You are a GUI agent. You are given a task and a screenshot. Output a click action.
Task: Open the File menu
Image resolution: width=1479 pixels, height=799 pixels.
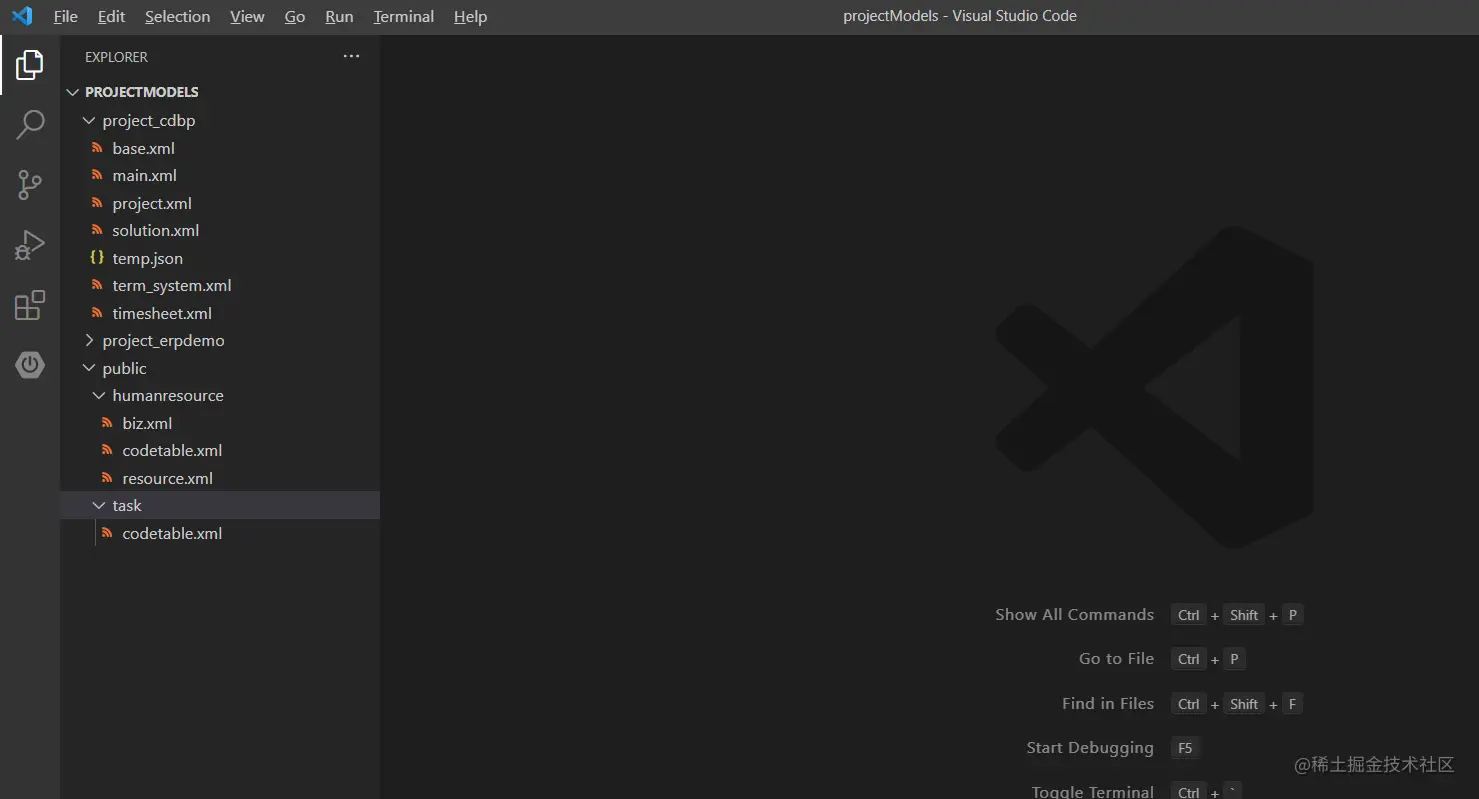(65, 16)
